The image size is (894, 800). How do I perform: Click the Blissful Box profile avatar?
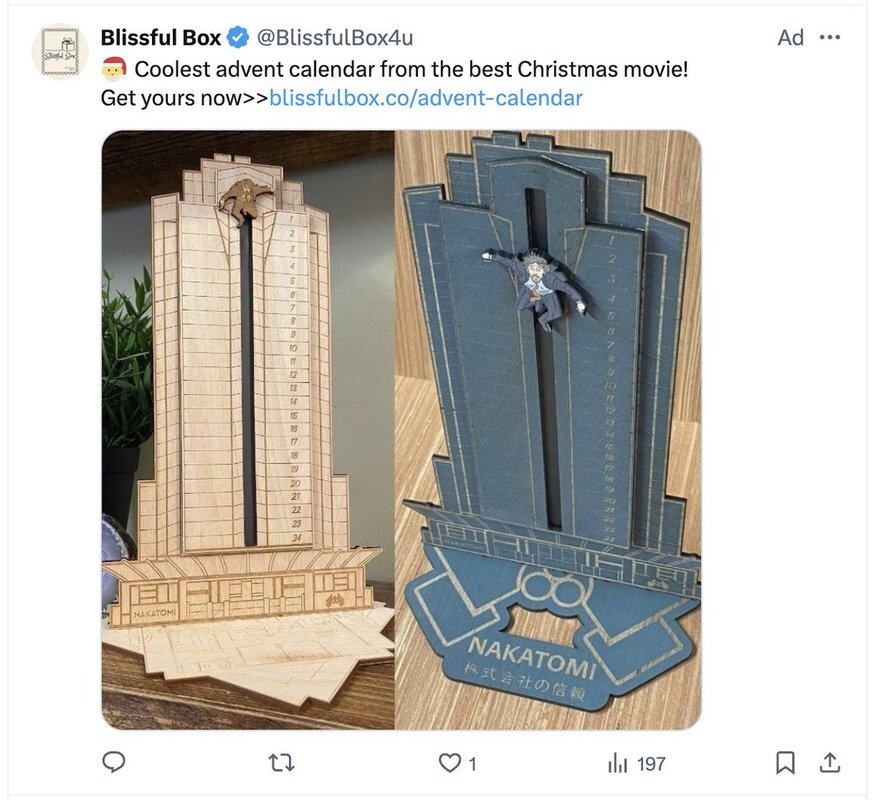click(x=60, y=51)
